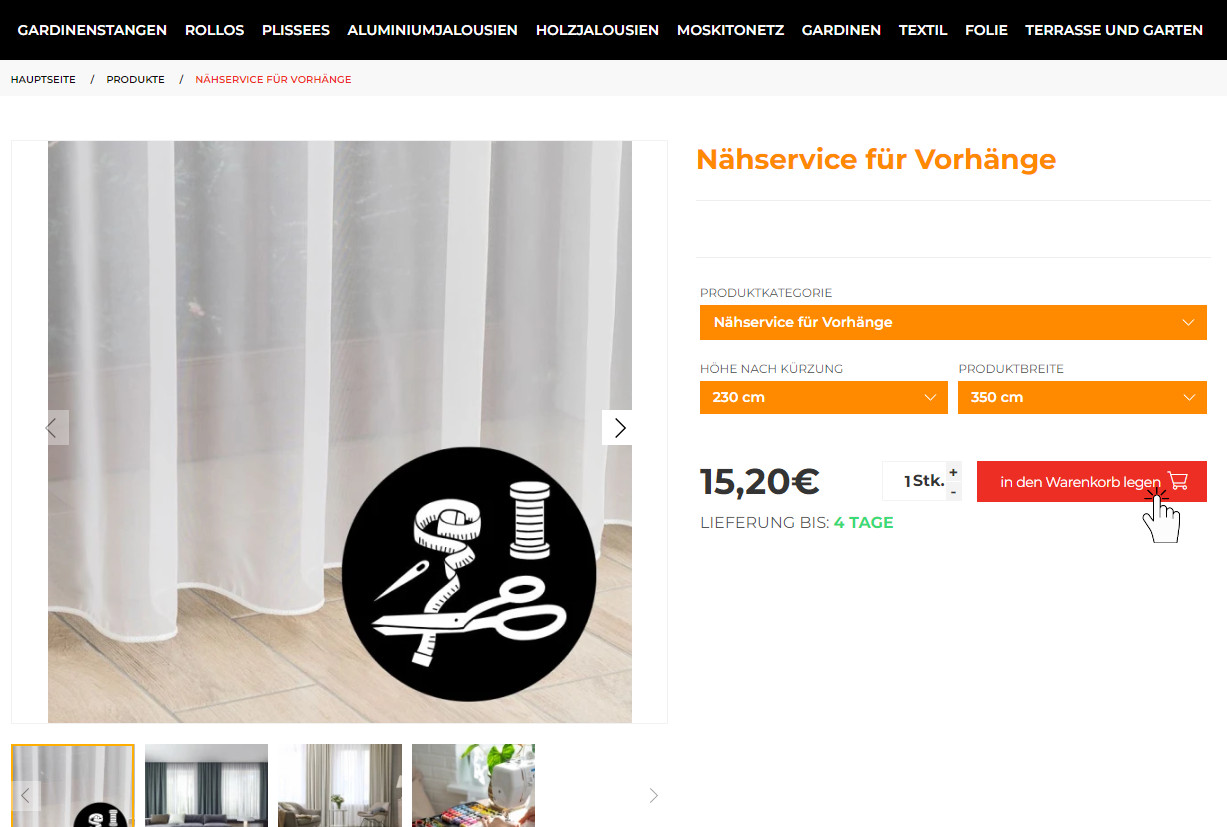Show next product image with right arrow

[x=619, y=428]
